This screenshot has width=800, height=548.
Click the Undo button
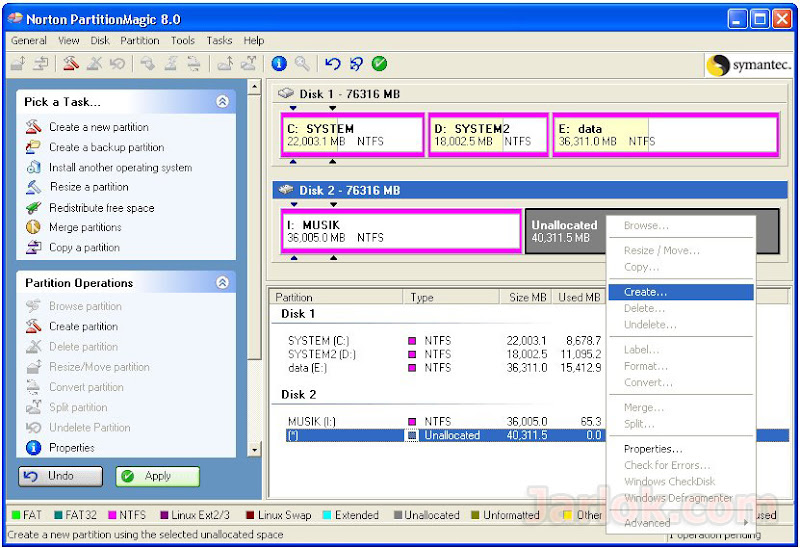[x=61, y=476]
